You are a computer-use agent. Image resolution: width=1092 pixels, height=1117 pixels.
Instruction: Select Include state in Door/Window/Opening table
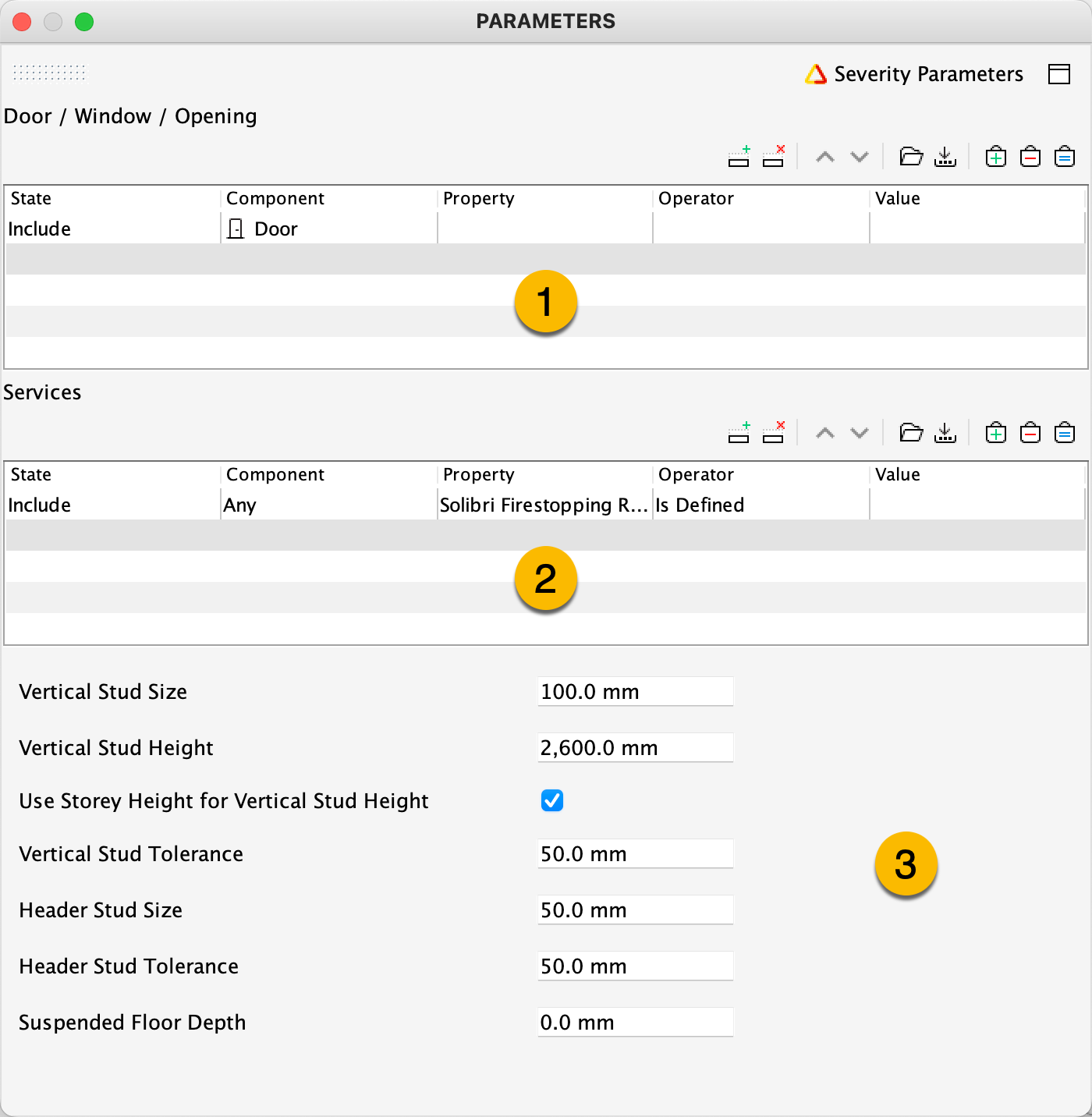click(x=113, y=229)
